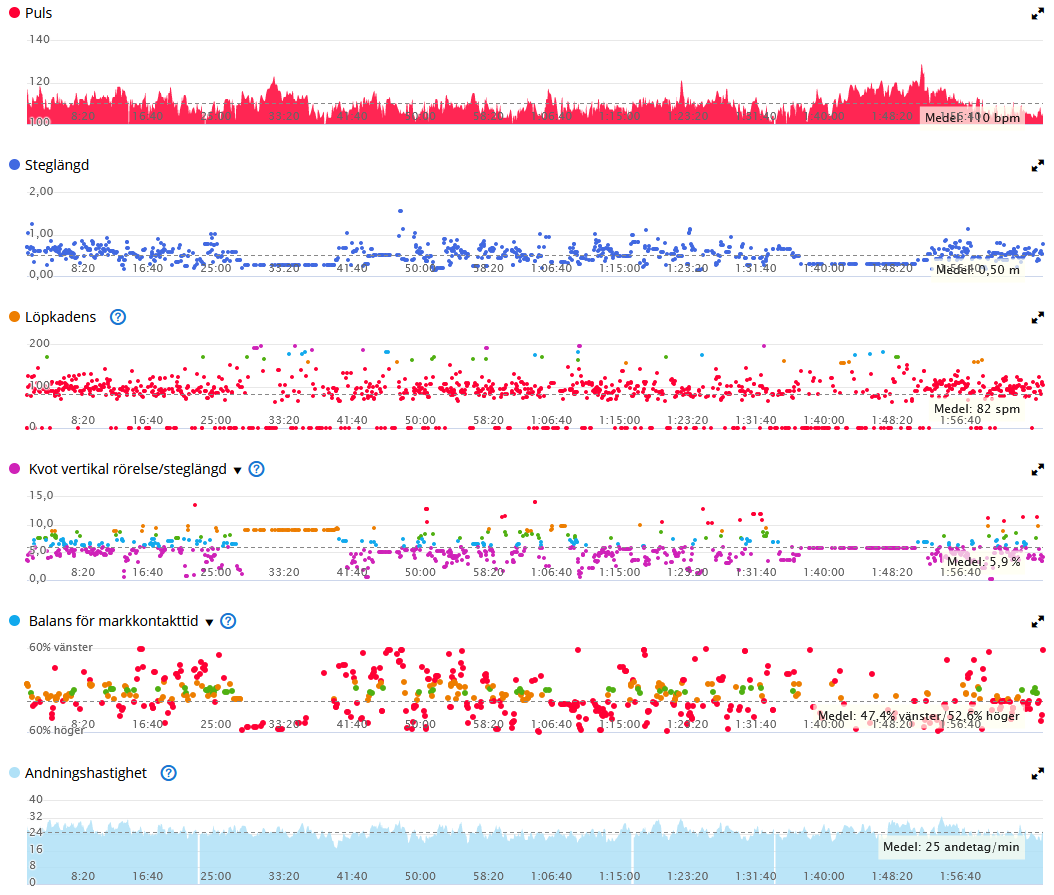Viewport: 1054px width, 895px height.
Task: Expand the Löpkadens chart to fullscreen
Action: click(1038, 317)
